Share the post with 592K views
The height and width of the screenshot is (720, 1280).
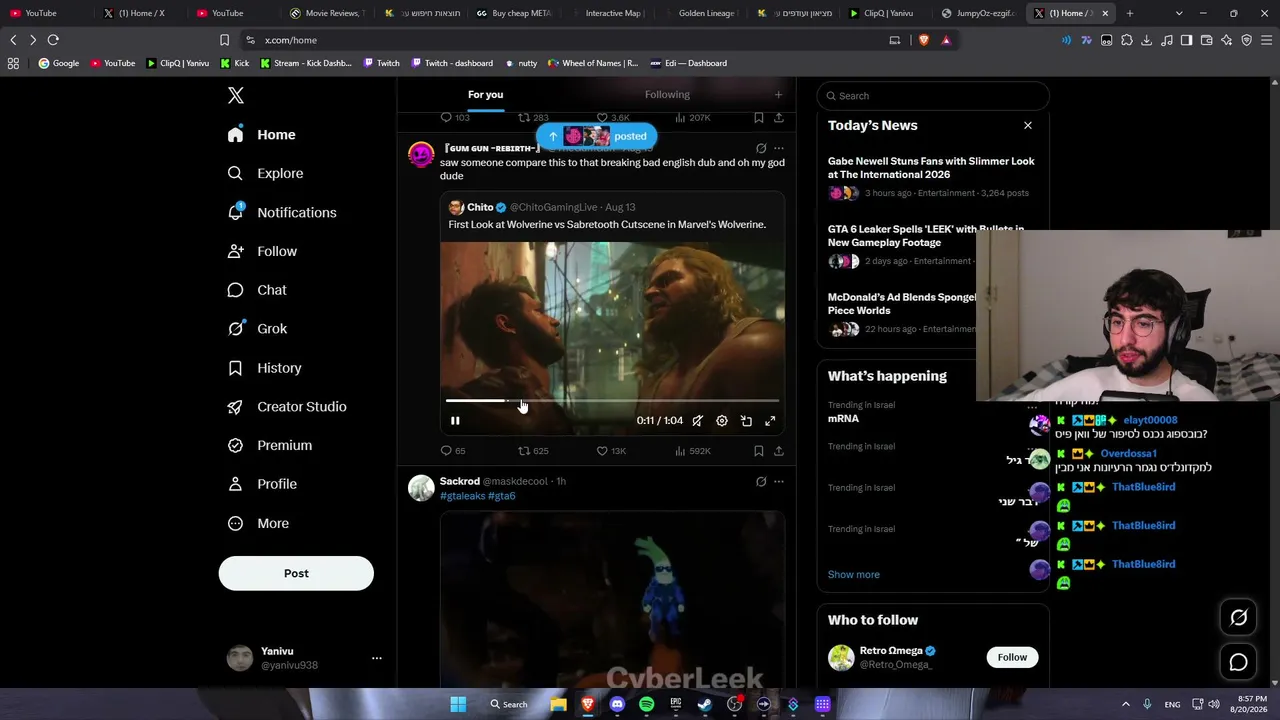[x=779, y=451]
